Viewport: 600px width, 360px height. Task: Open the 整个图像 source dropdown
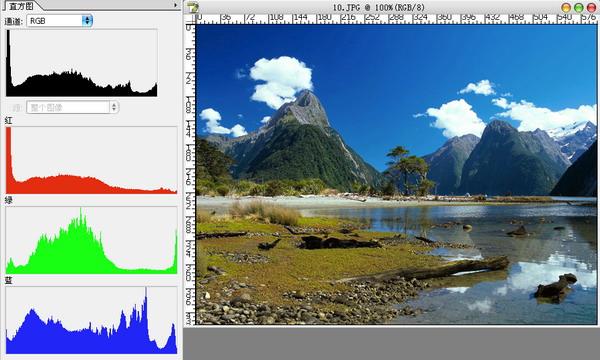72,108
